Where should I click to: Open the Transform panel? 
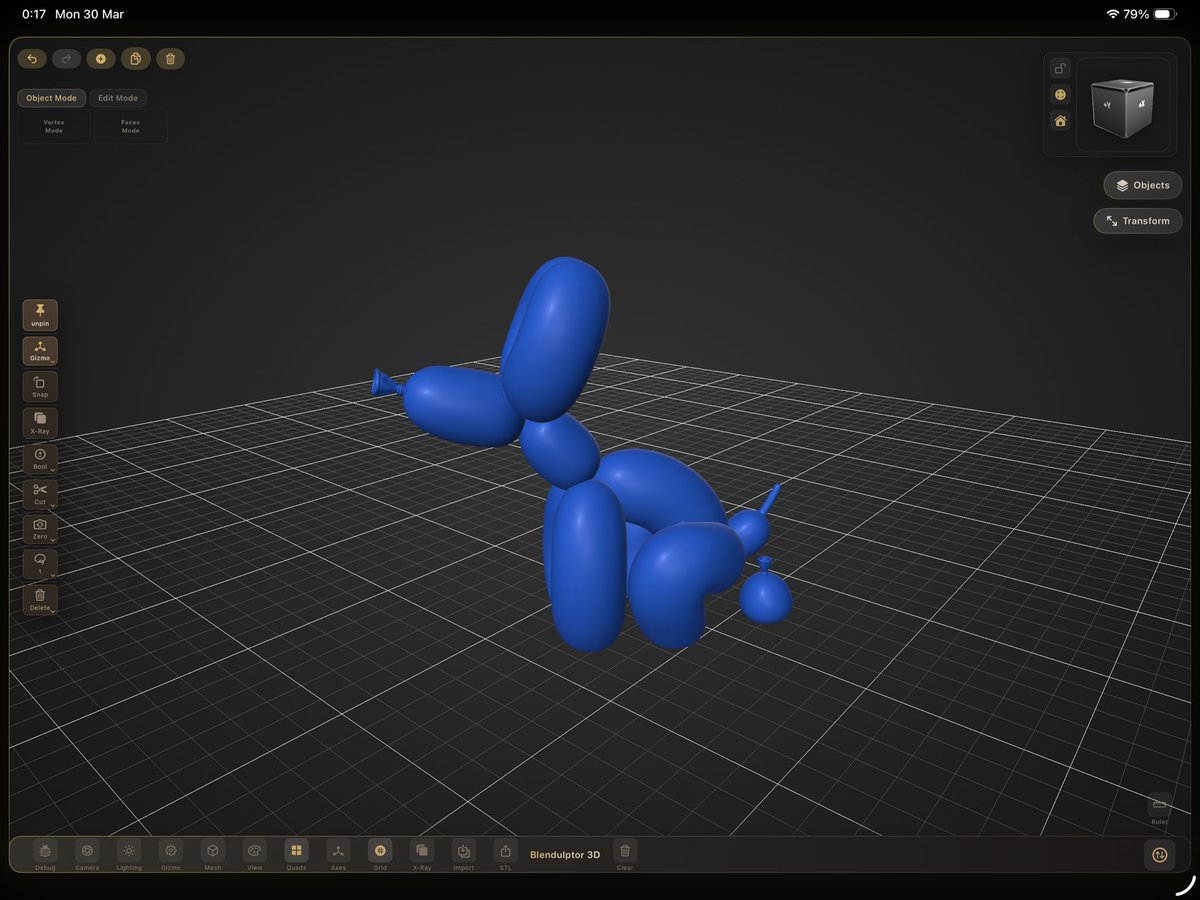(1138, 221)
